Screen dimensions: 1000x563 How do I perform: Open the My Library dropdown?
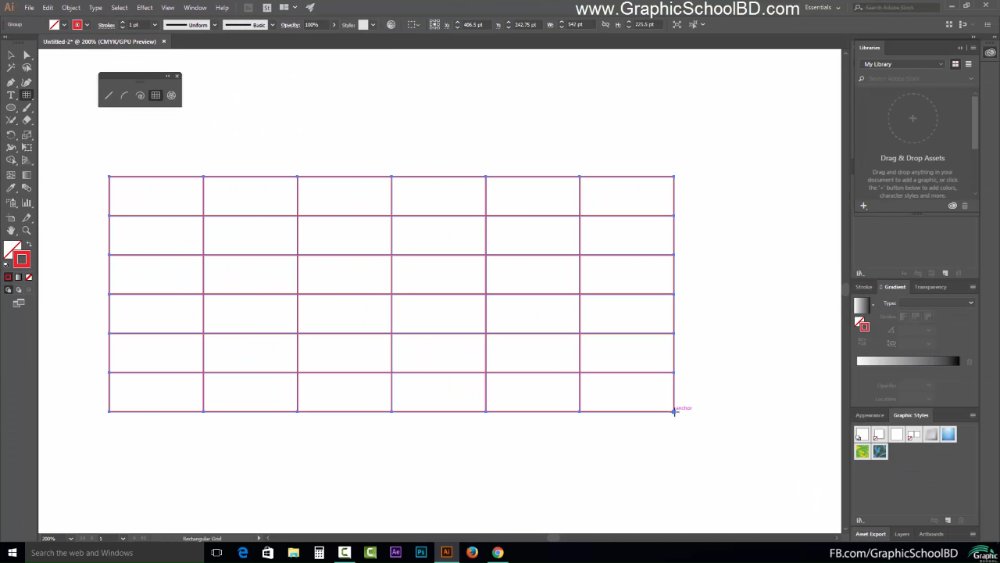click(x=902, y=64)
